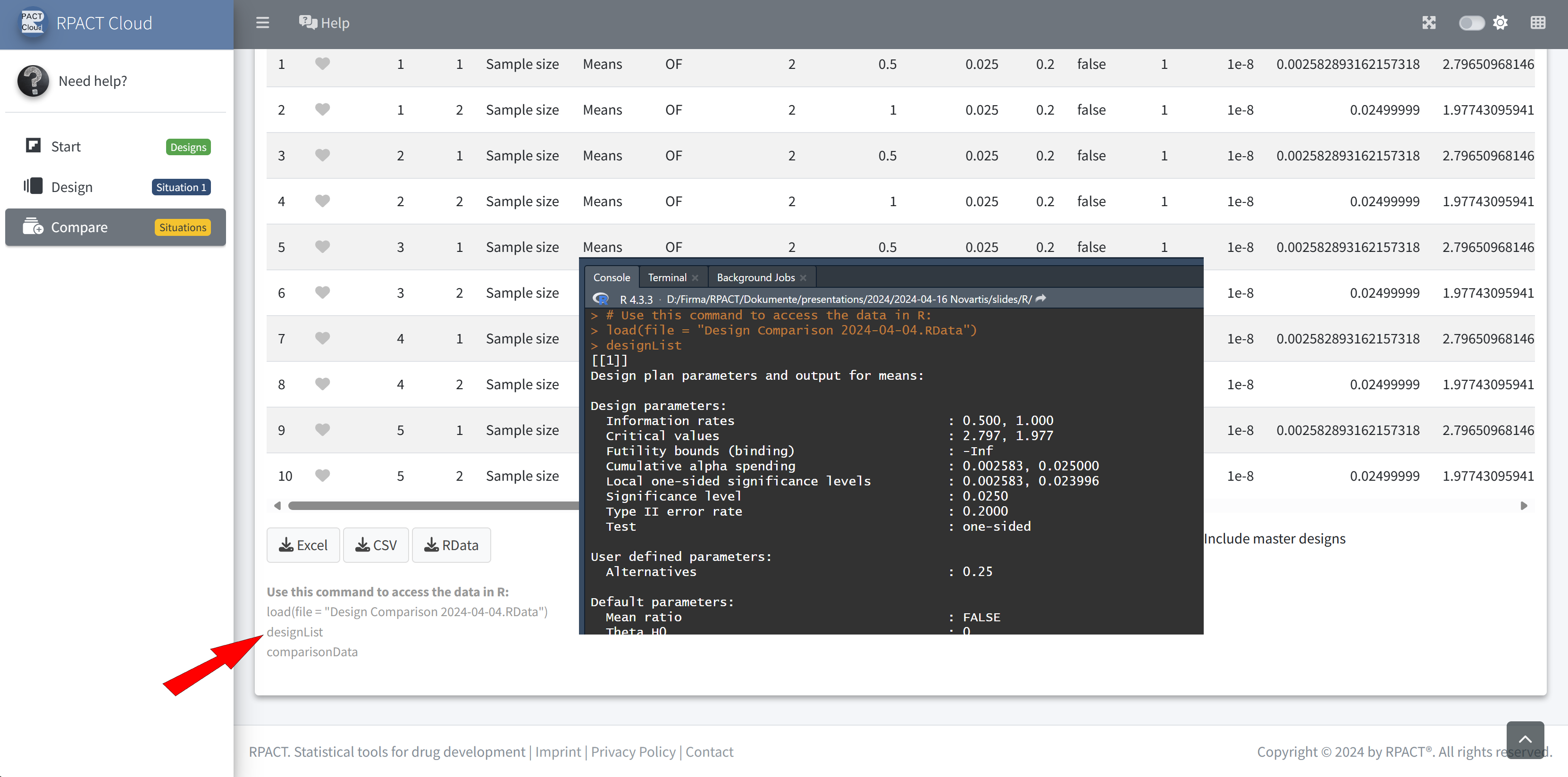Favorite row 10 with heart icon
Image resolution: width=1568 pixels, height=777 pixels.
click(x=323, y=475)
